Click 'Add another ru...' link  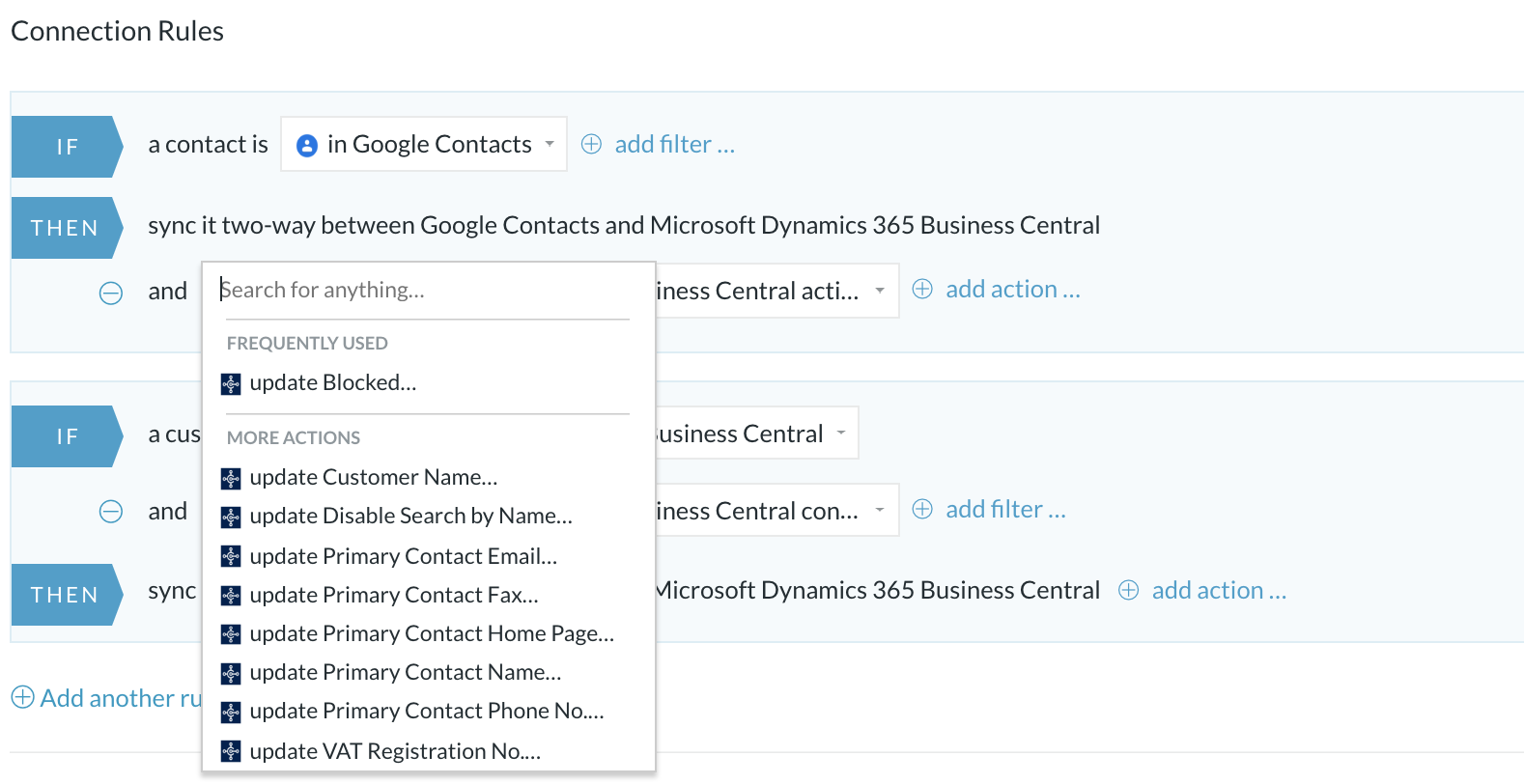coord(121,698)
